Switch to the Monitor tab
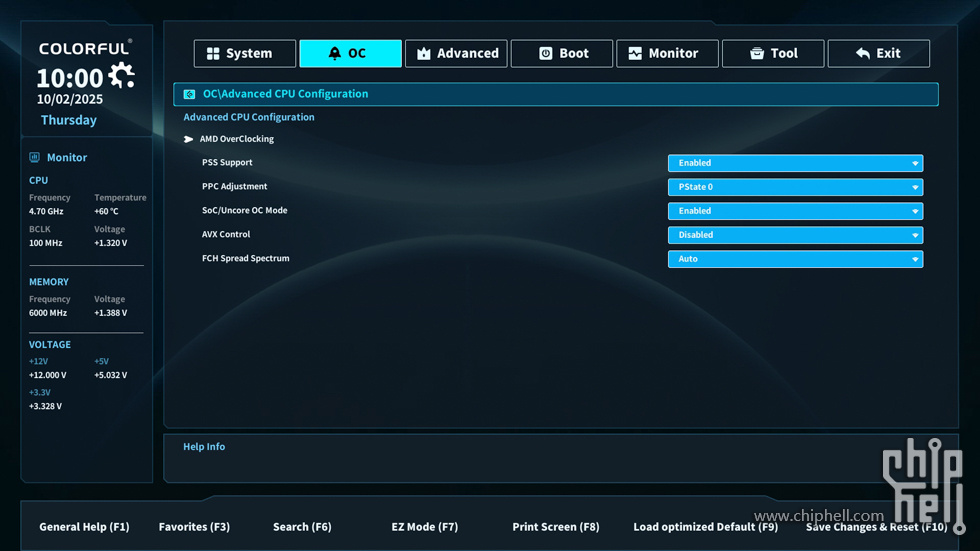Viewport: 980px width, 551px height. (667, 53)
